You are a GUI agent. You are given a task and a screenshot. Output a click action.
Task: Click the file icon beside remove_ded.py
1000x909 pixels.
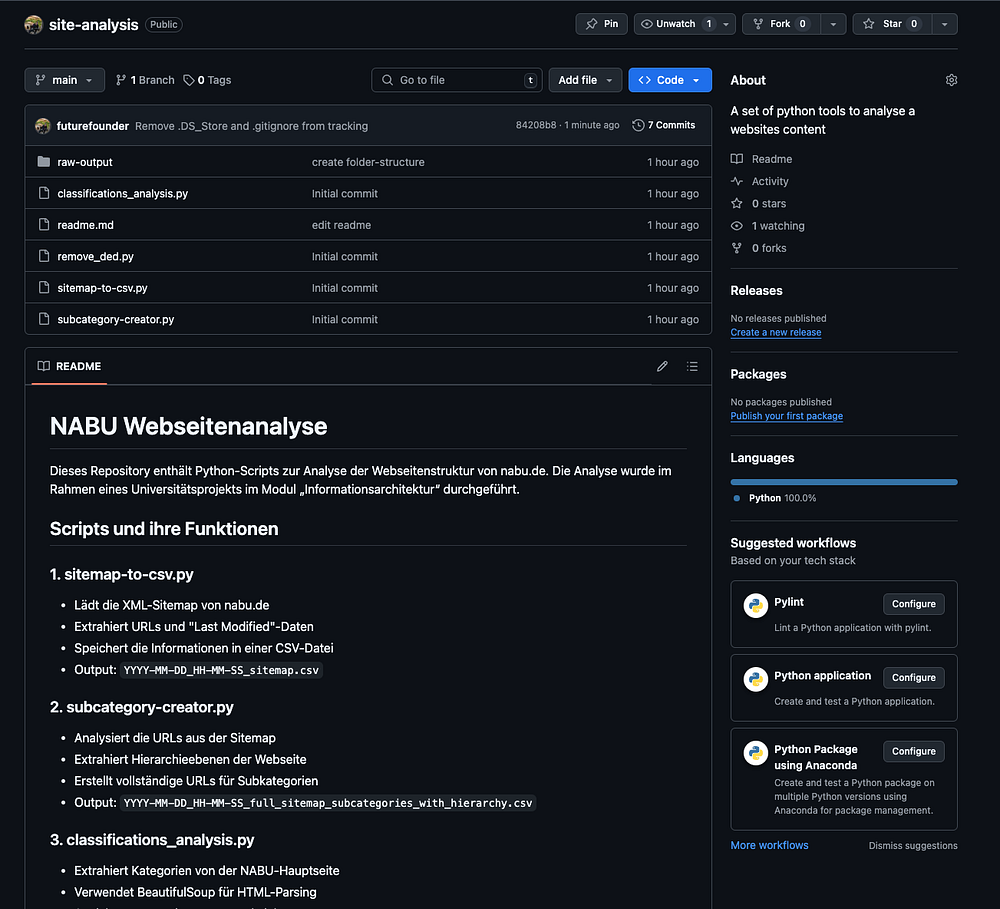pos(43,256)
